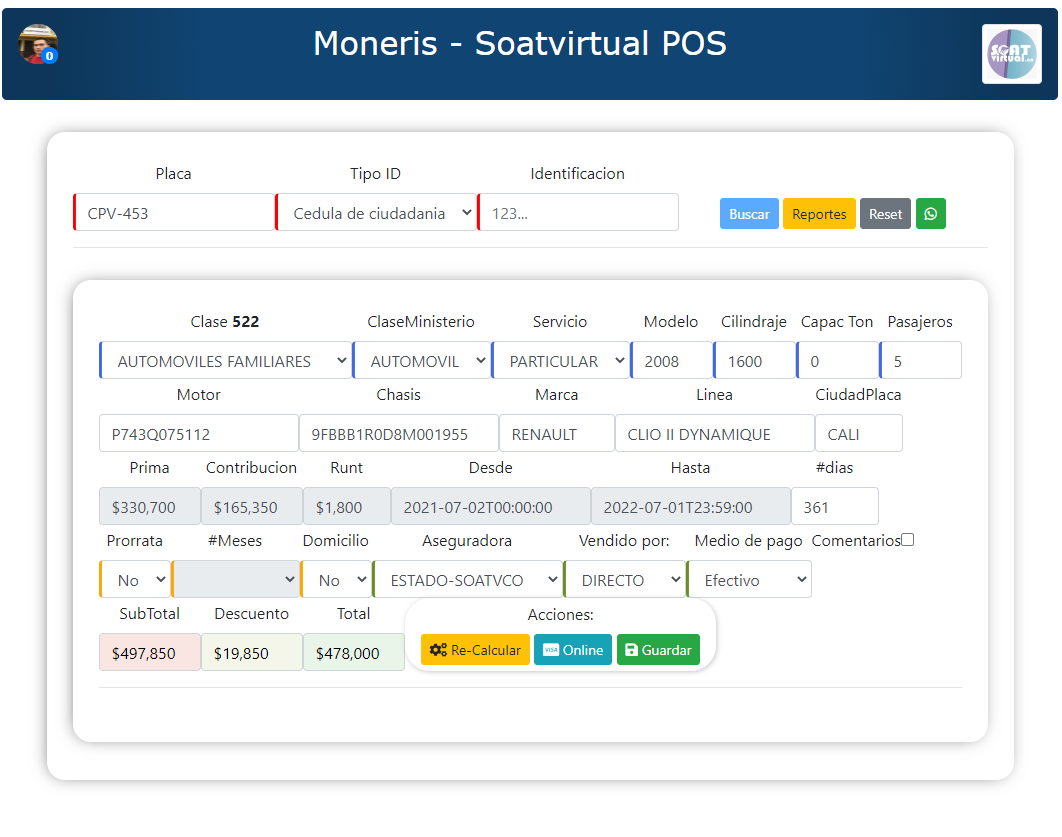Click the Modelo field showing 2008

pyautogui.click(x=672, y=360)
